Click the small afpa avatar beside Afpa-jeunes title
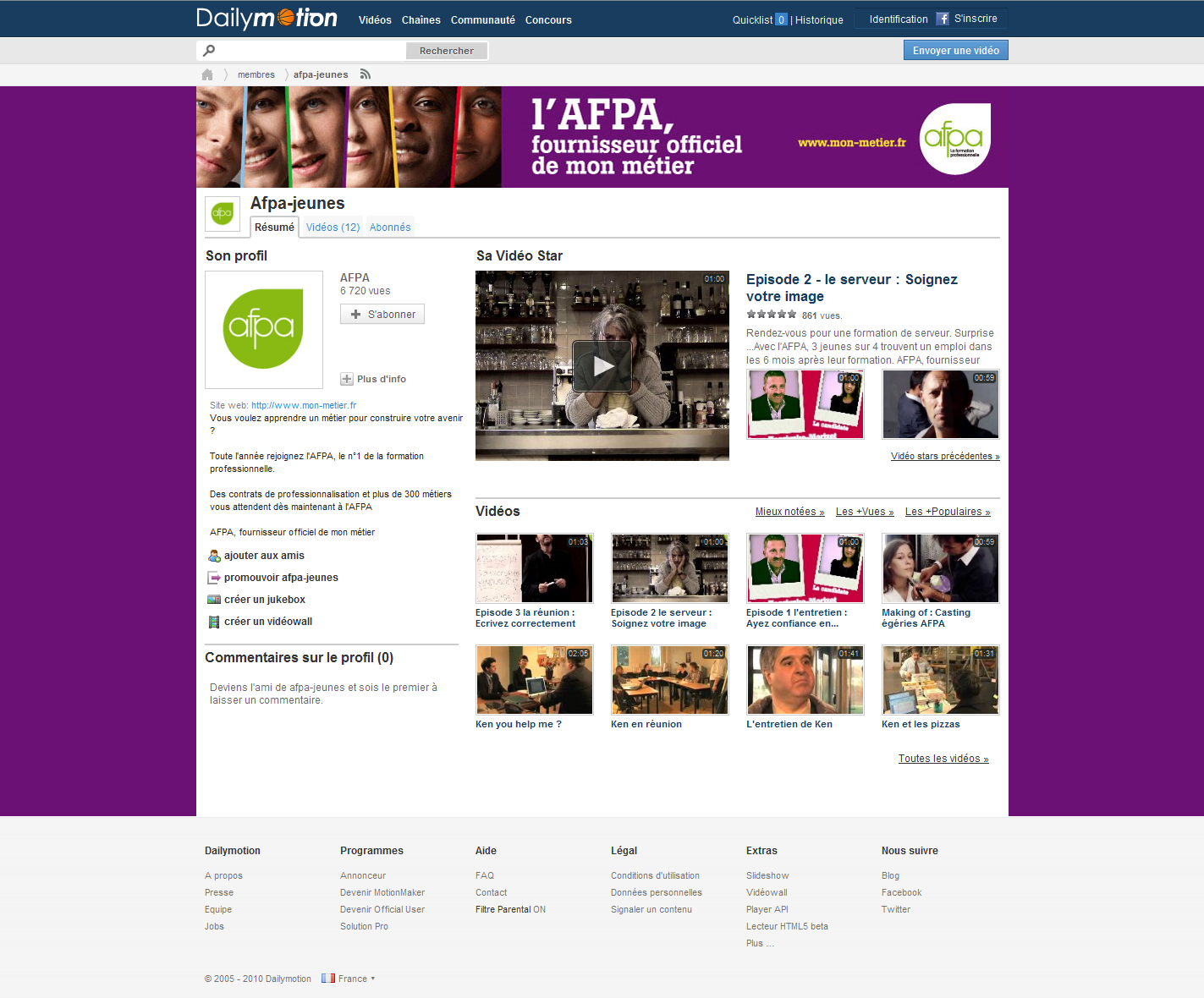This screenshot has width=1204, height=998. coord(223,214)
